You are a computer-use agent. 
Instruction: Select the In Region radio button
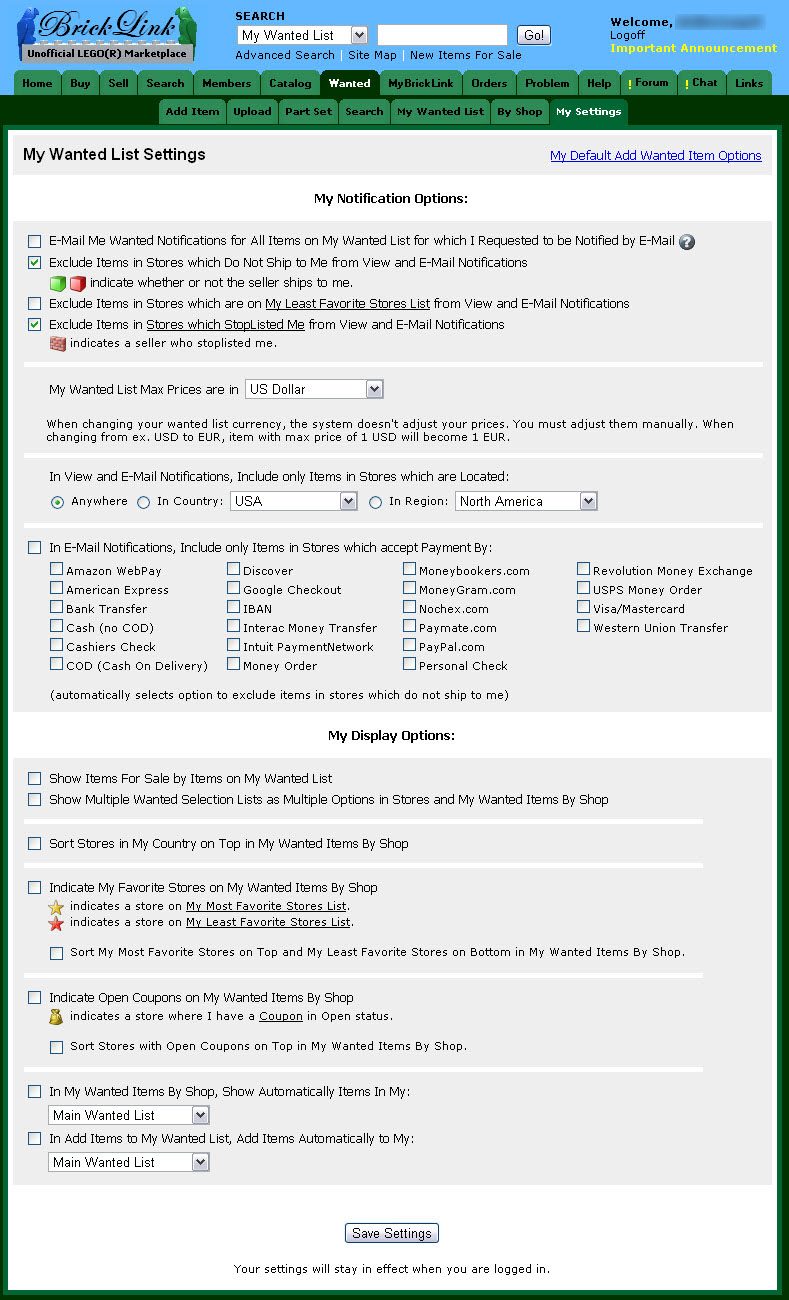376,502
